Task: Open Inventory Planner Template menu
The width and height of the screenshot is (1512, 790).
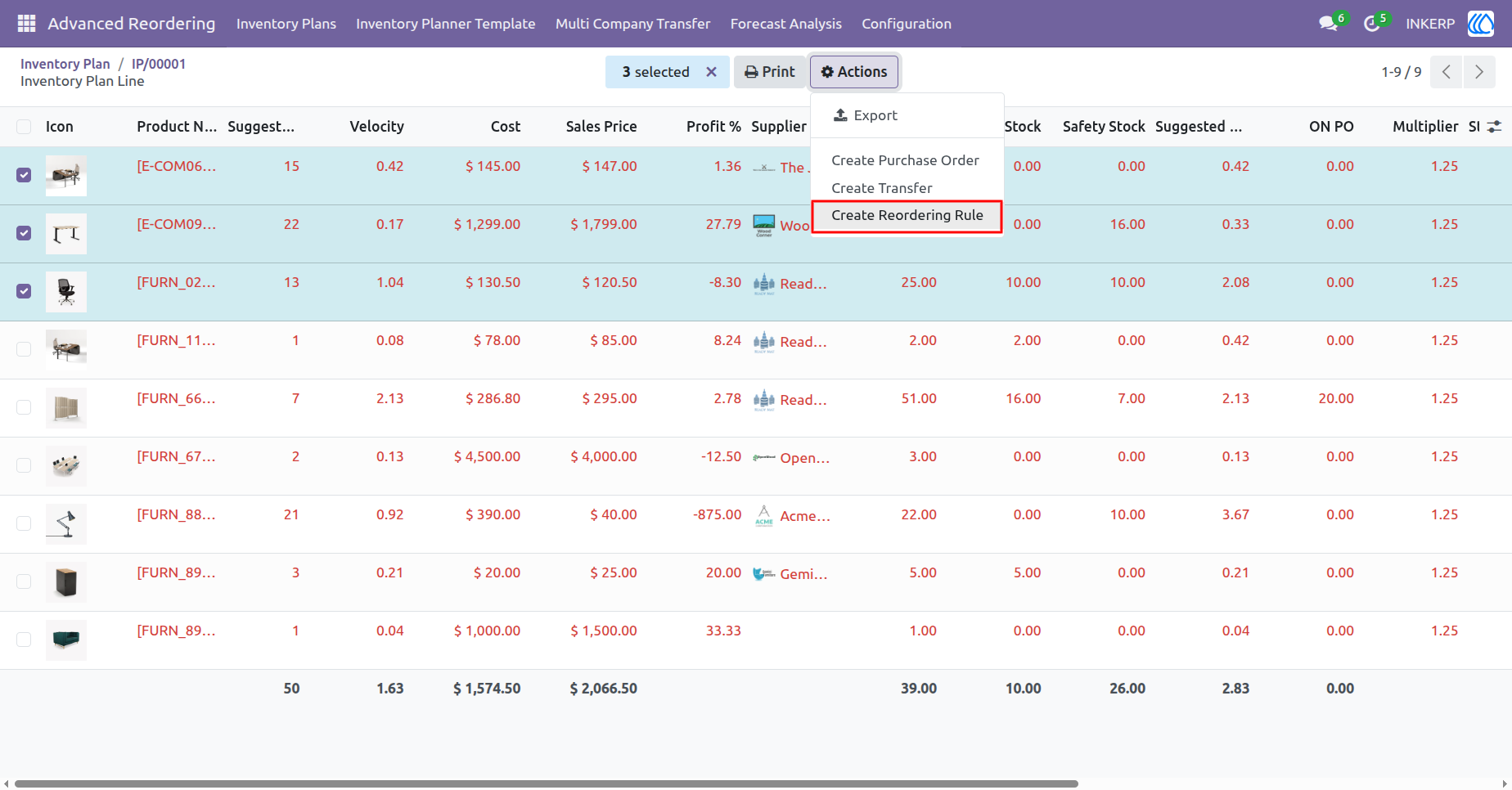Action: point(446,24)
